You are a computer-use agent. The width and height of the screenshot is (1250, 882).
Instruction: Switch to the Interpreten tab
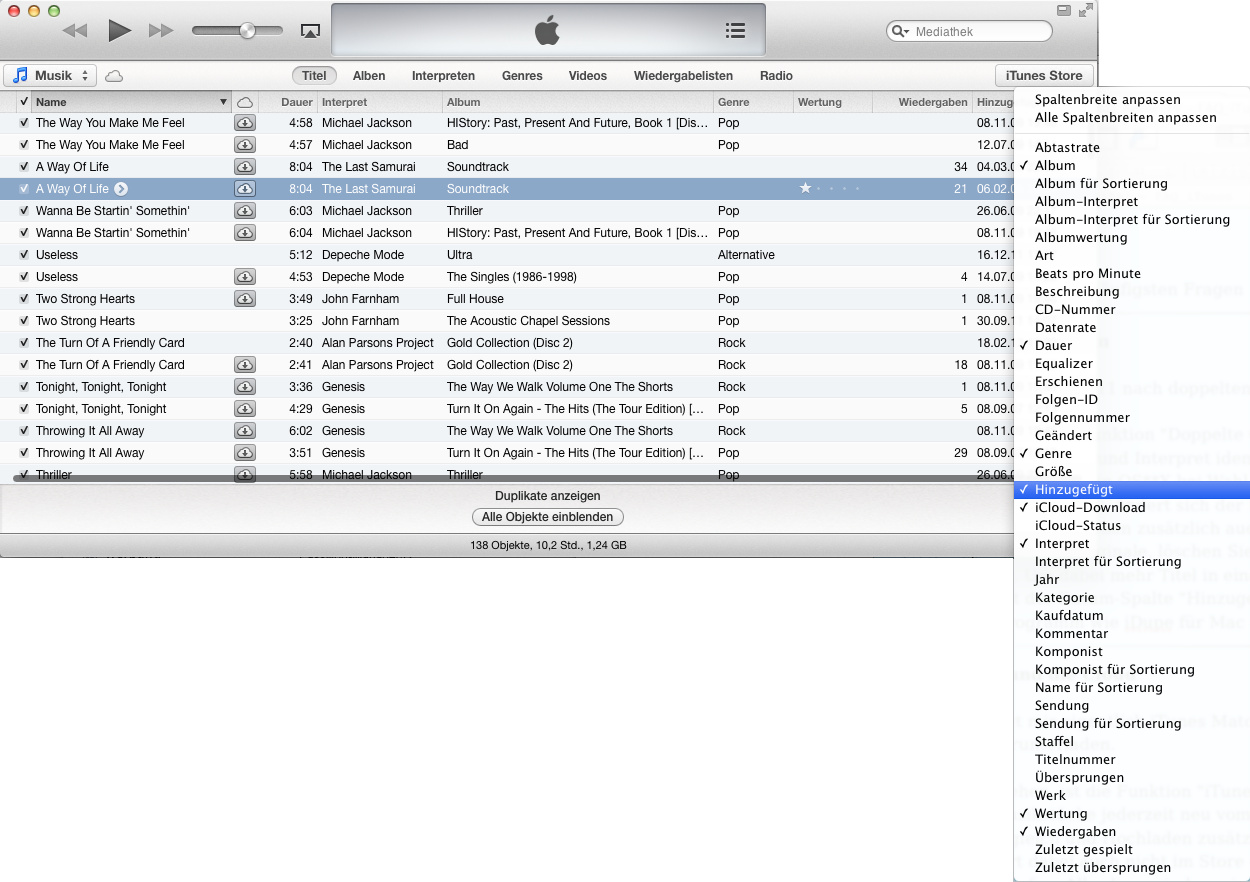coord(443,75)
